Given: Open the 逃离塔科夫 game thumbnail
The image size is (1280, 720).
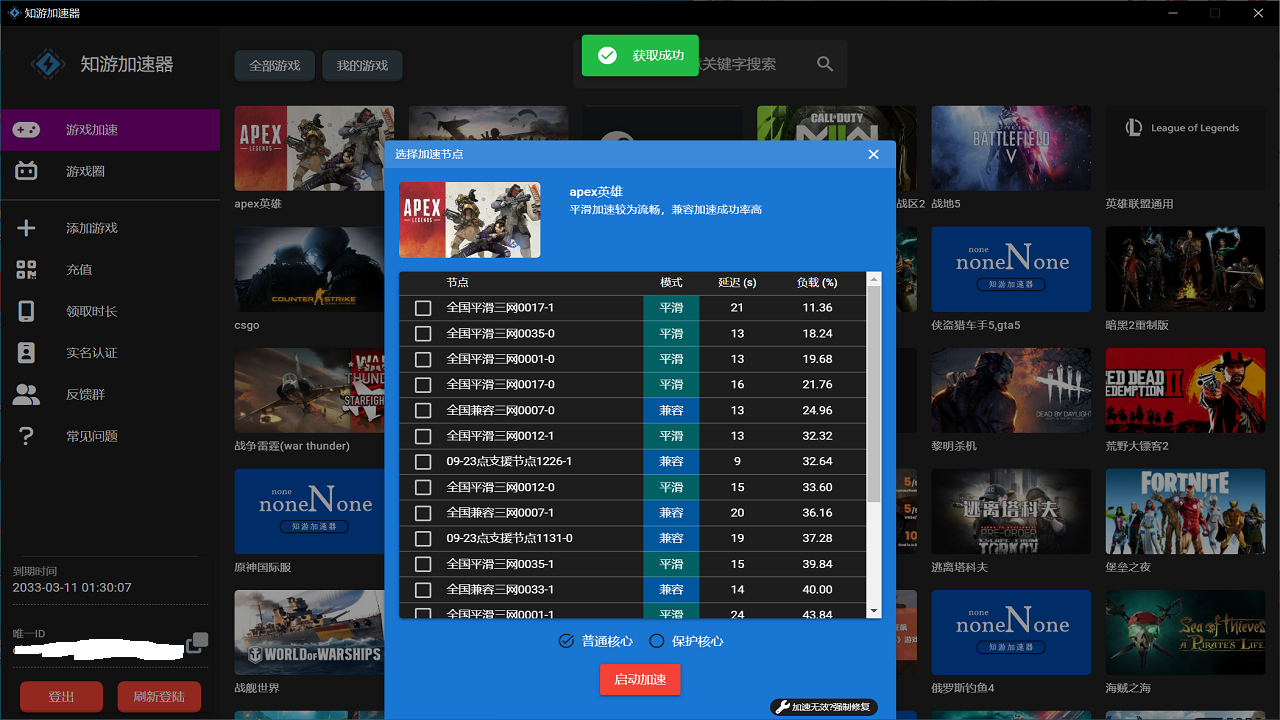Looking at the screenshot, I should click(x=1011, y=512).
